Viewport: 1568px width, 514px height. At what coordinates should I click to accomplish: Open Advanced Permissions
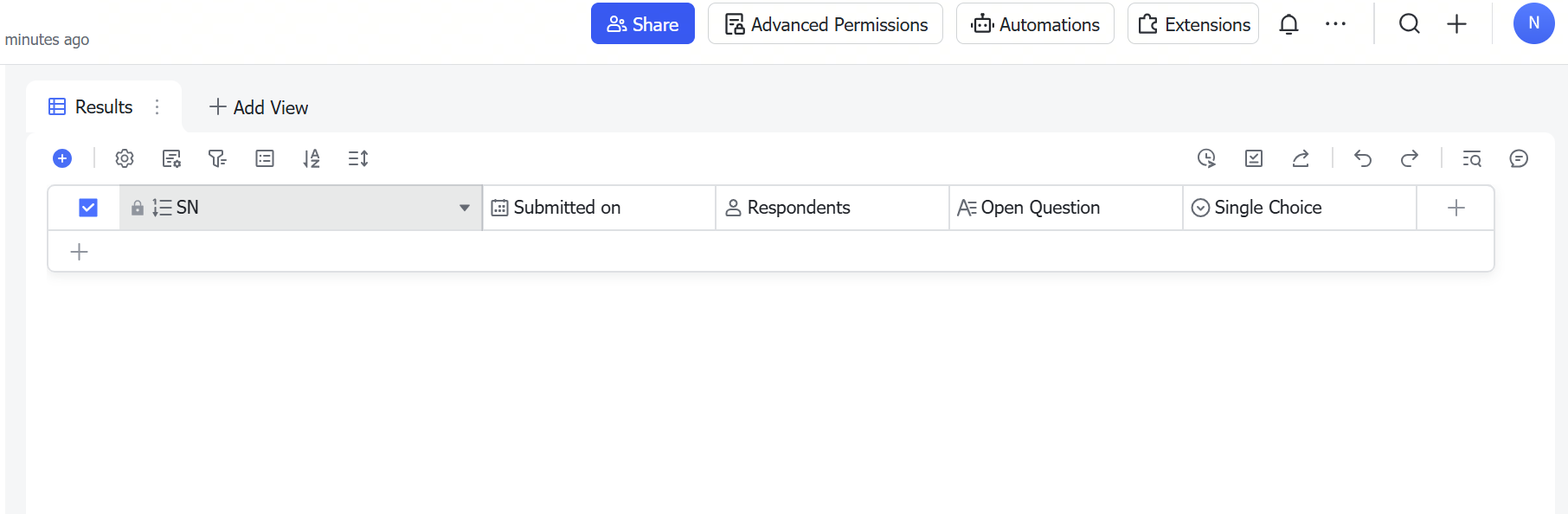point(826,24)
